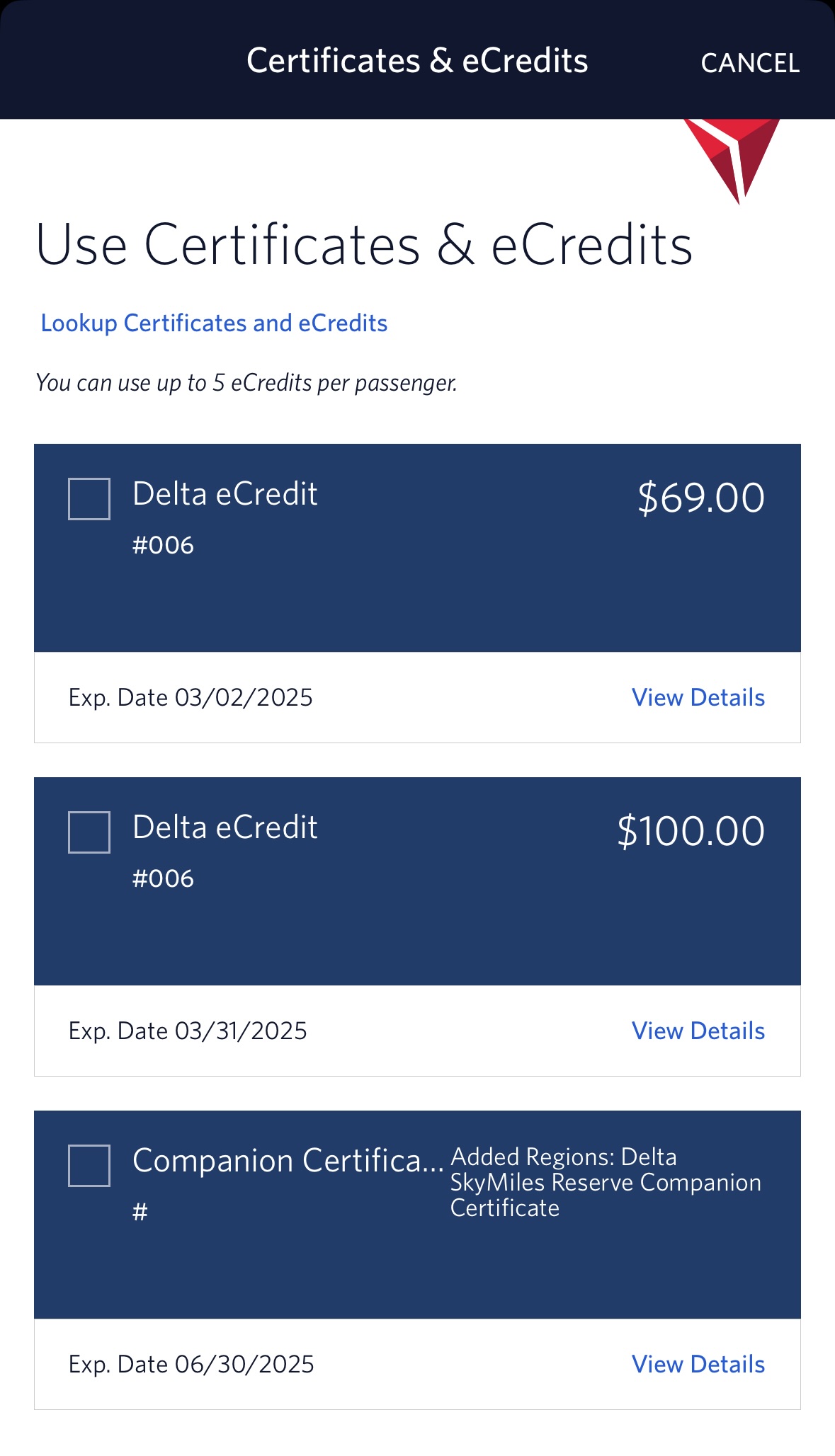This screenshot has height=1456, width=835.
Task: Click the Use Certificates & eCredits heading
Action: click(x=364, y=245)
